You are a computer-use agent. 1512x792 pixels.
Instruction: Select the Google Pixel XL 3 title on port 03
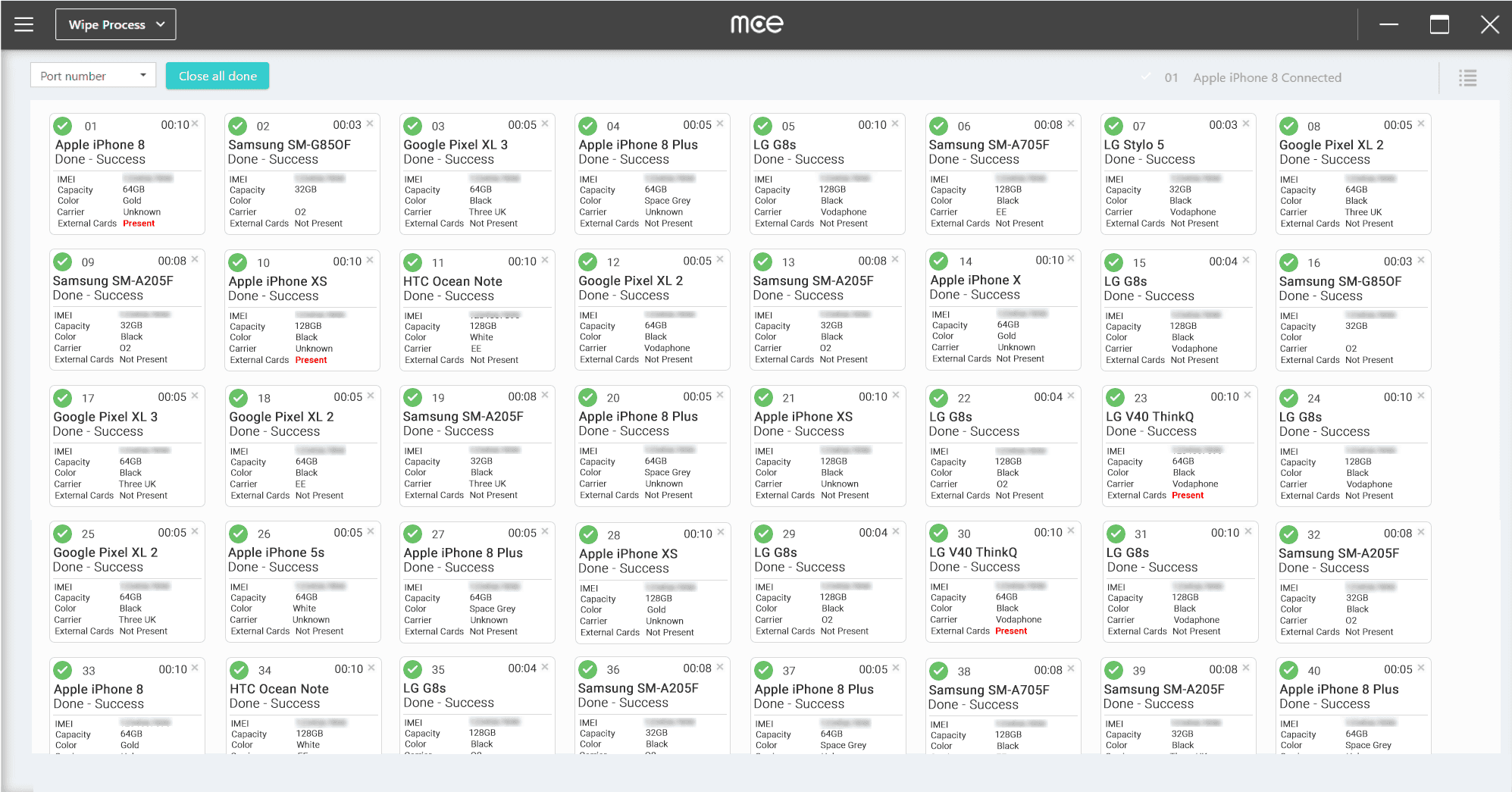click(x=455, y=145)
